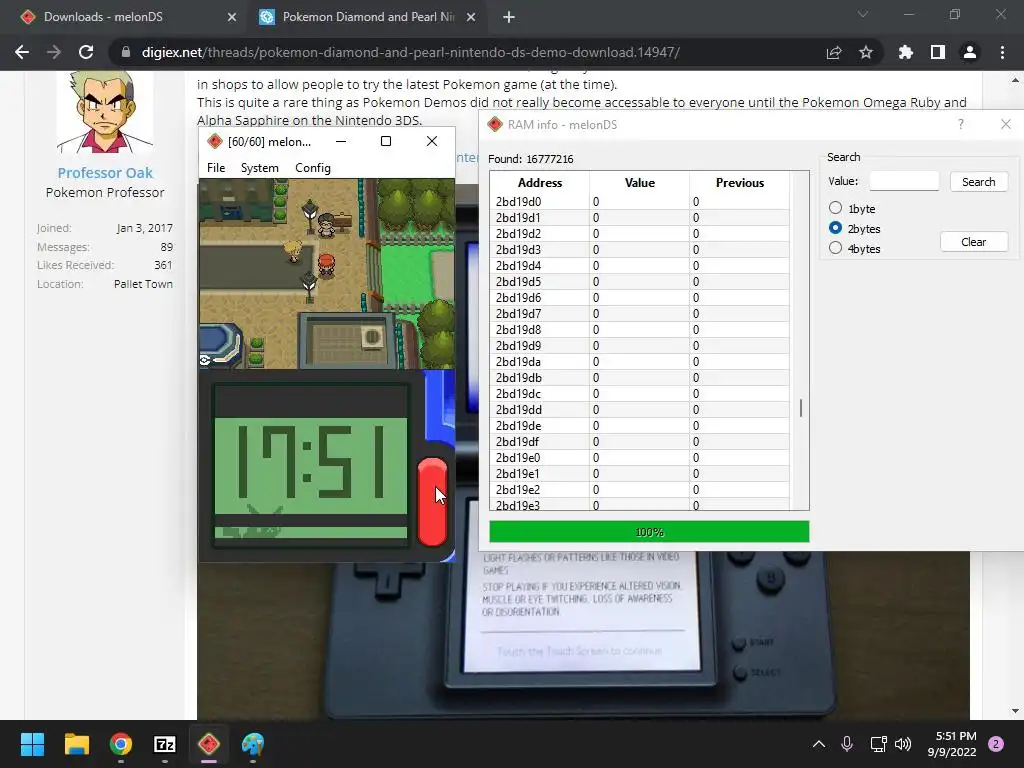Viewport: 1024px width, 768px height.
Task: Click the address bar URL
Action: coord(411,52)
